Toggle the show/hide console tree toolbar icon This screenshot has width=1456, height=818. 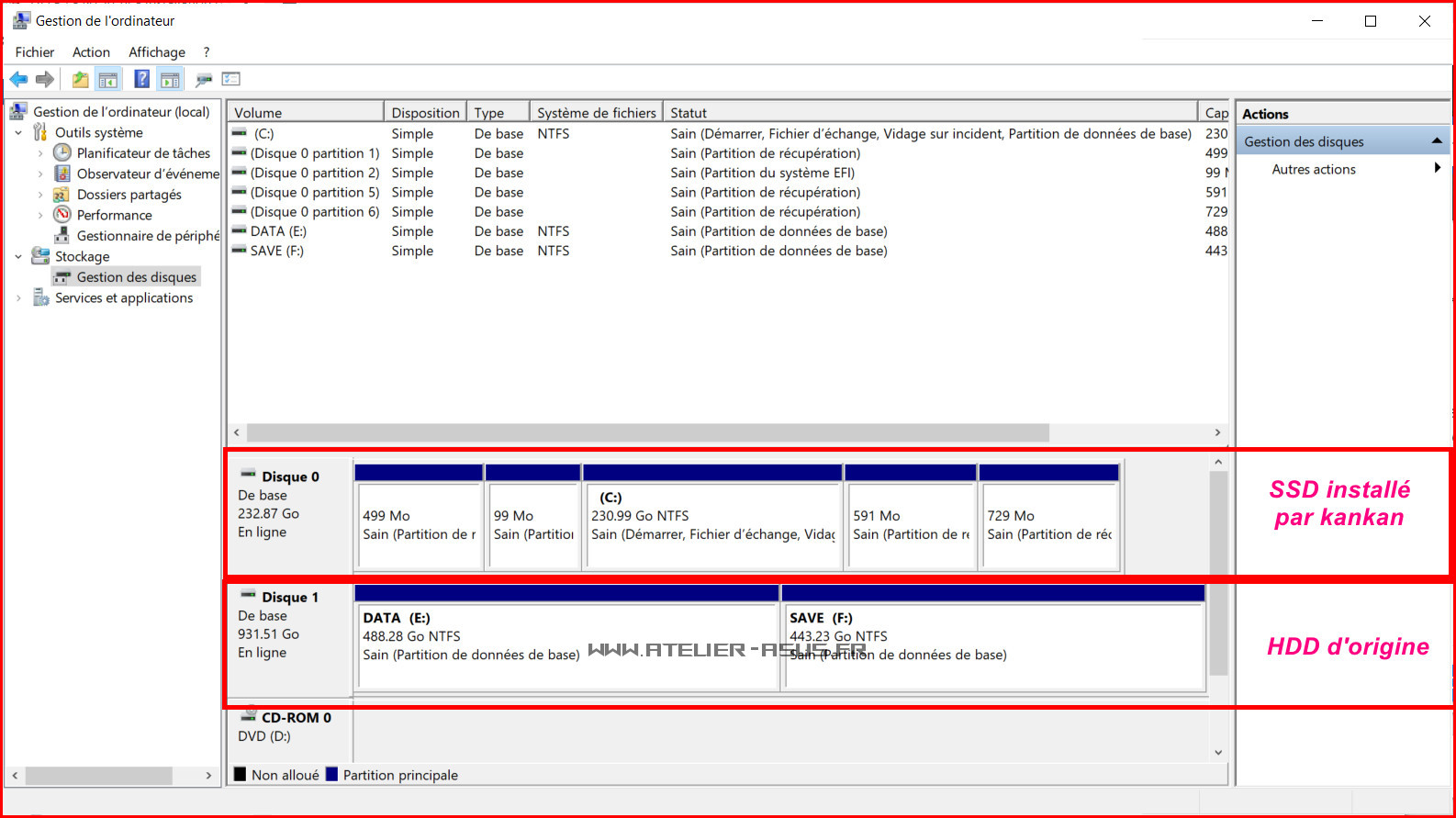click(108, 80)
